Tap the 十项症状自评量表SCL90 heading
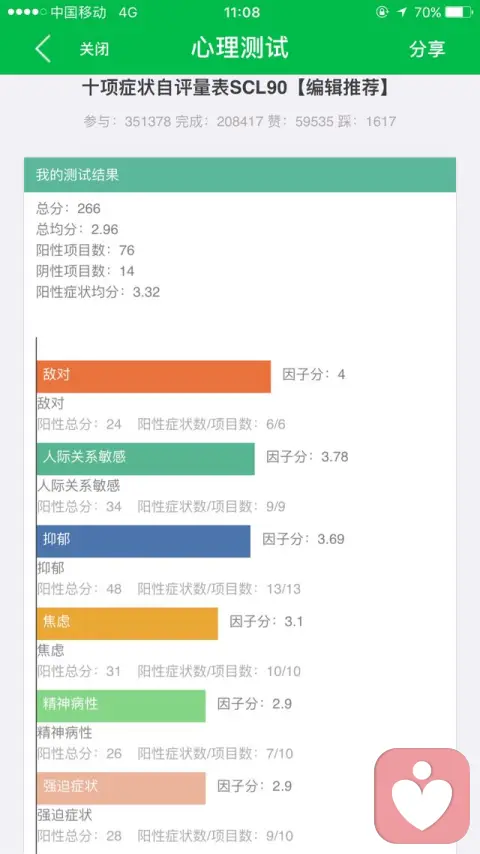Screen dimensions: 480x854 [x=184, y=88]
